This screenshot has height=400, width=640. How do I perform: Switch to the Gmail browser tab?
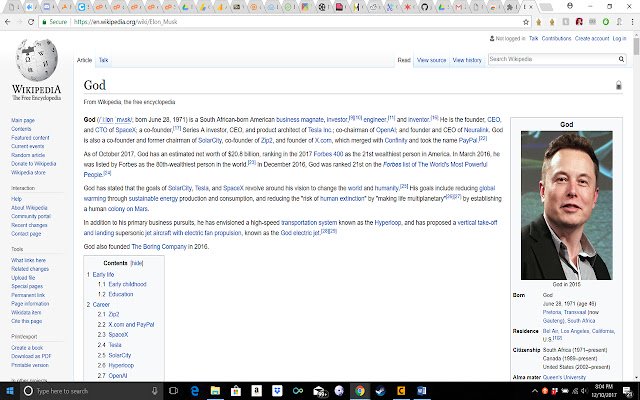coord(458,7)
